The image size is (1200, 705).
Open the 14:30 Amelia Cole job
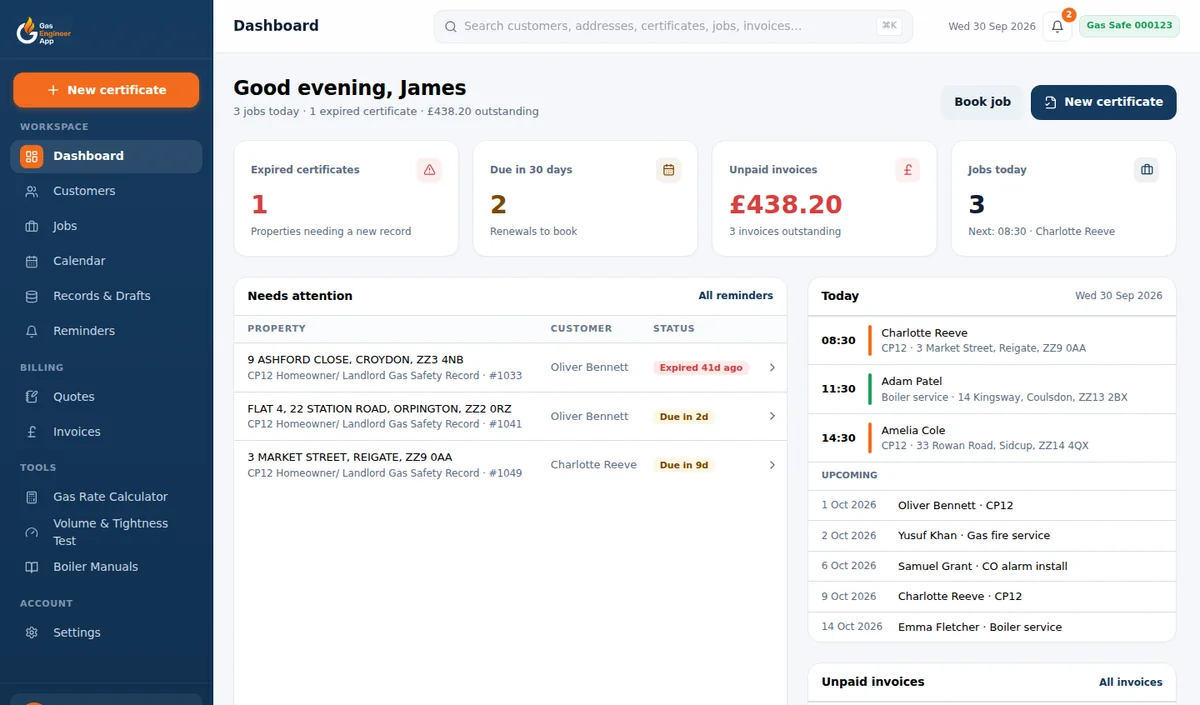tap(992, 438)
